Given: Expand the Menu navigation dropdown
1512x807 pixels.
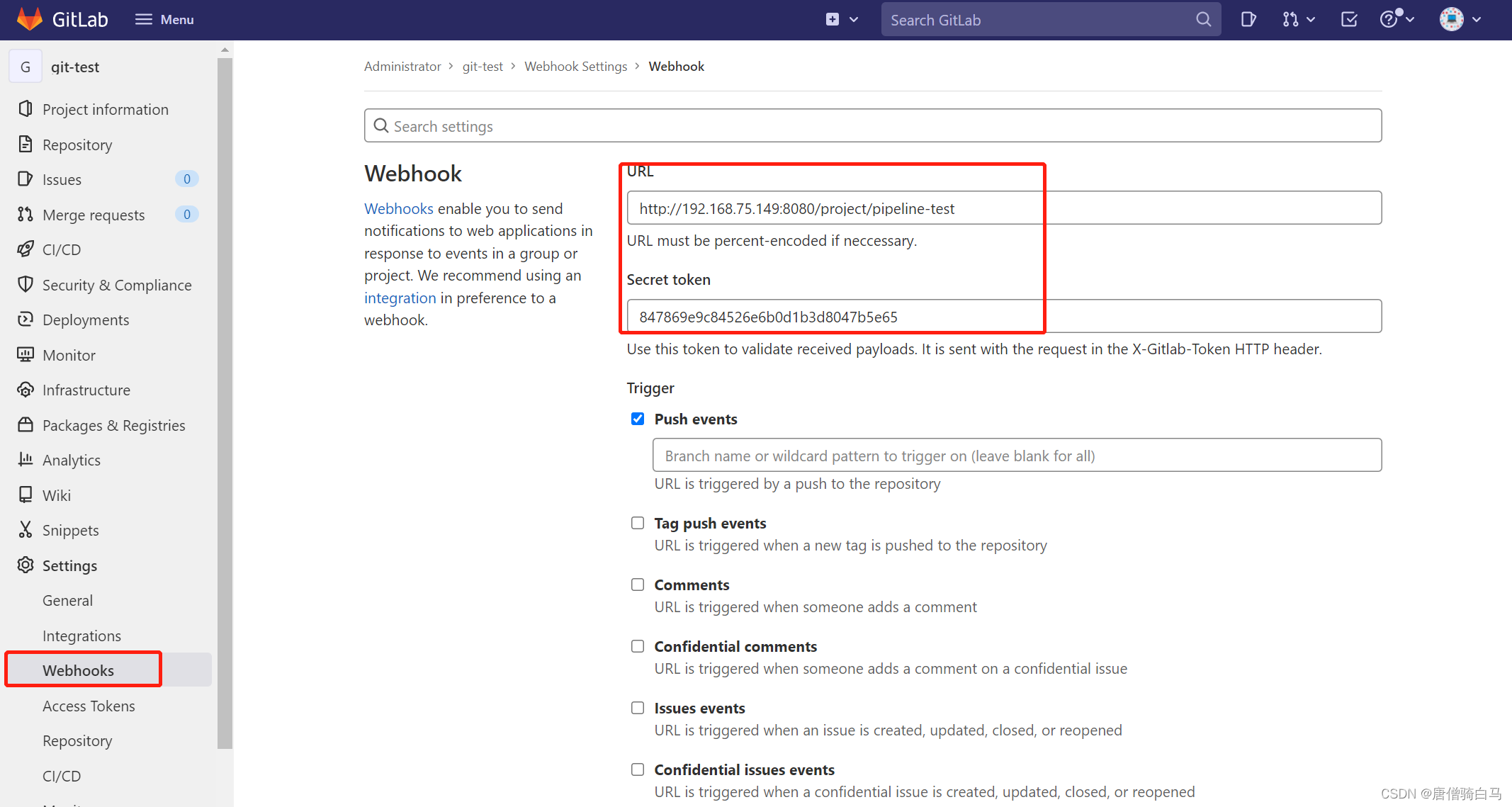Looking at the screenshot, I should tap(162, 20).
